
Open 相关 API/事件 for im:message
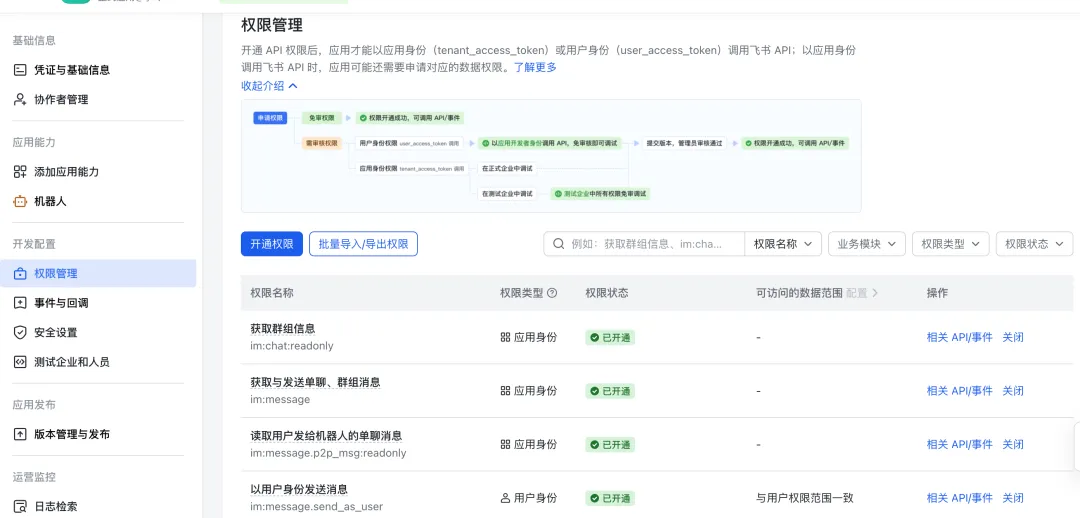[959, 391]
